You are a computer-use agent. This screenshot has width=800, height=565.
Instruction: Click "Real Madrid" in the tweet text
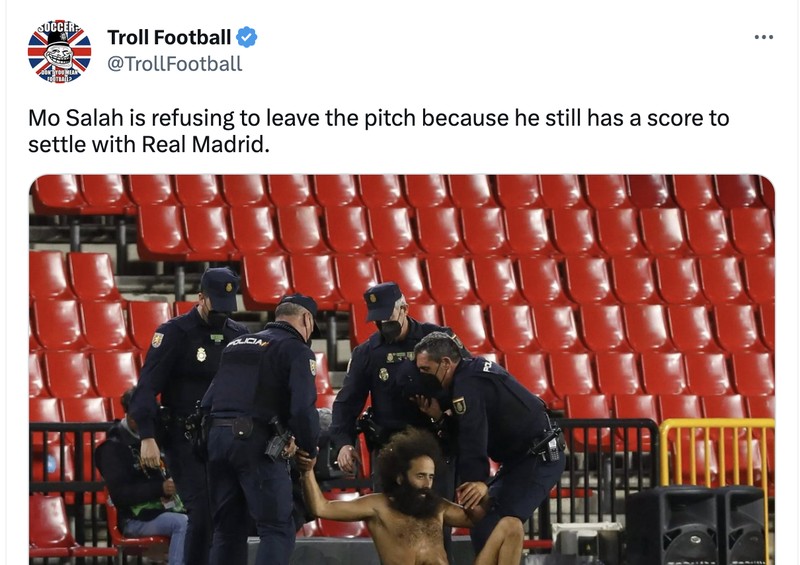(x=203, y=144)
